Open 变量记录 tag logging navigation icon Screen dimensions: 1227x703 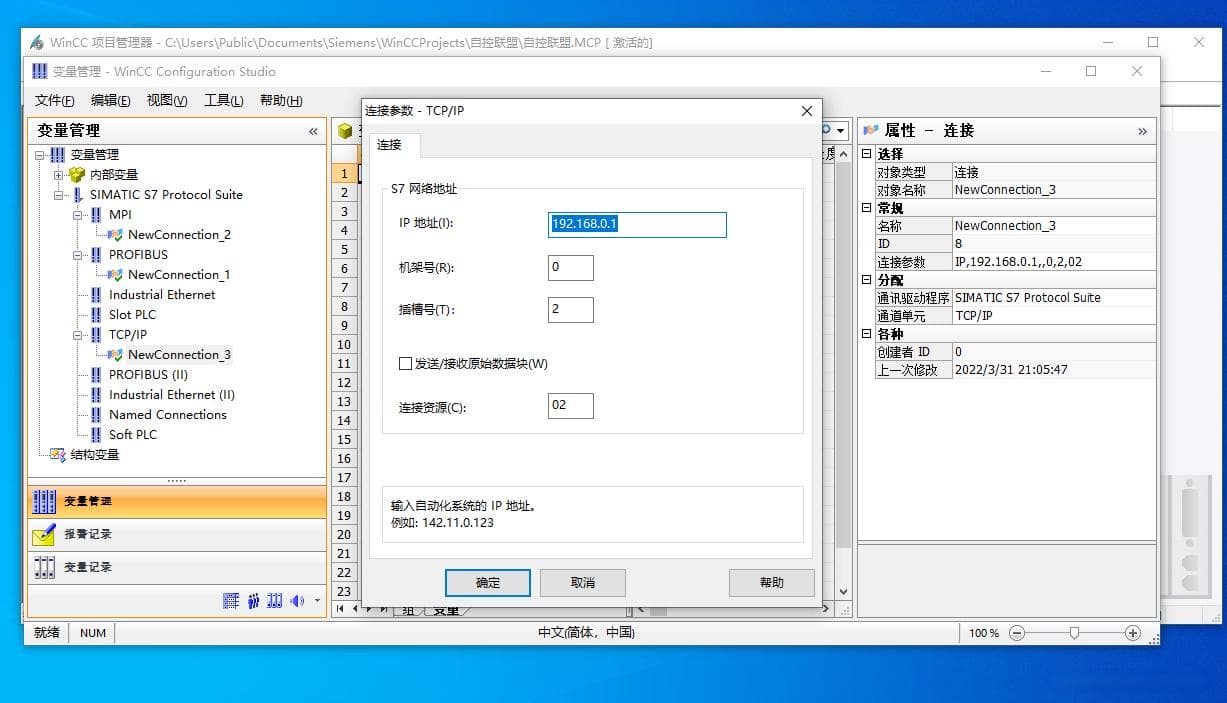[x=44, y=567]
